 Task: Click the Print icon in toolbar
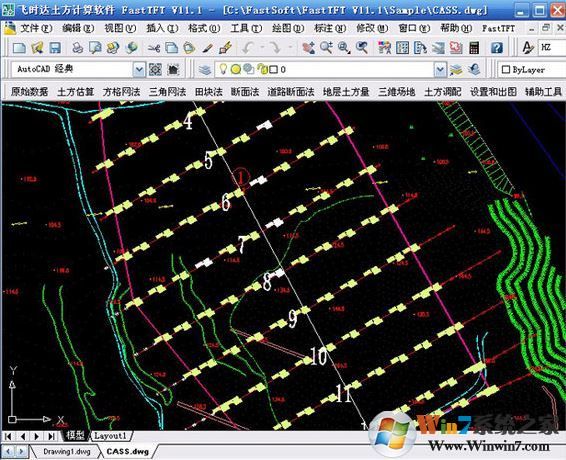(77, 48)
